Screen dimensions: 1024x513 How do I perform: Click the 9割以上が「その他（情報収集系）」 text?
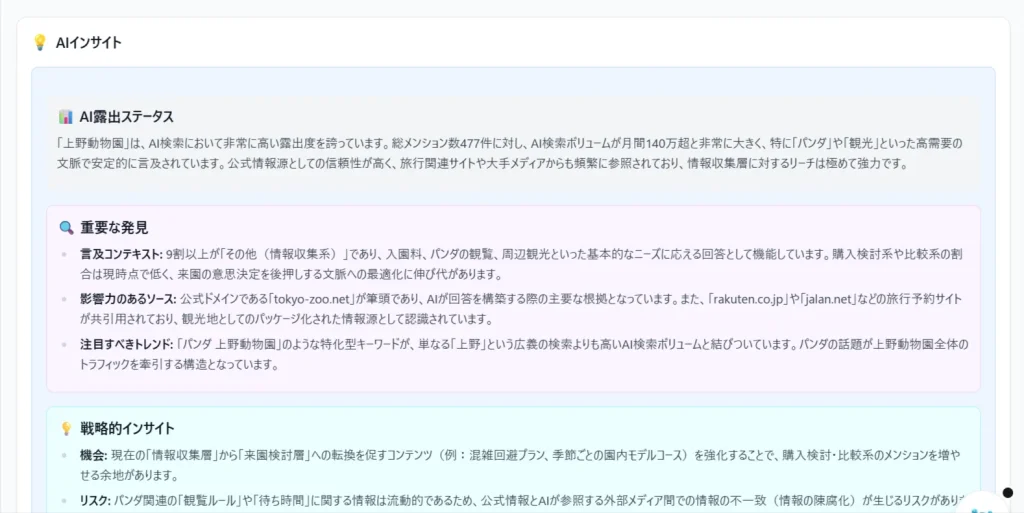click(259, 254)
